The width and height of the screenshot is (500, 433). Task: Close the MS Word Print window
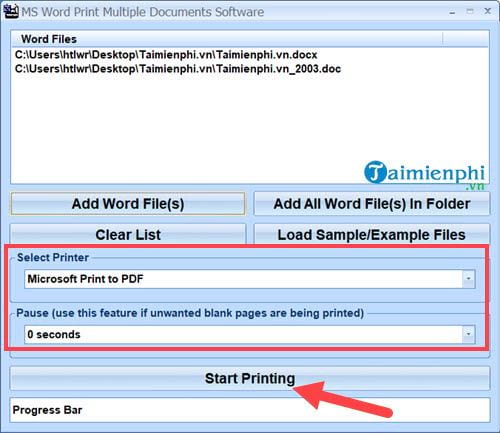point(488,11)
